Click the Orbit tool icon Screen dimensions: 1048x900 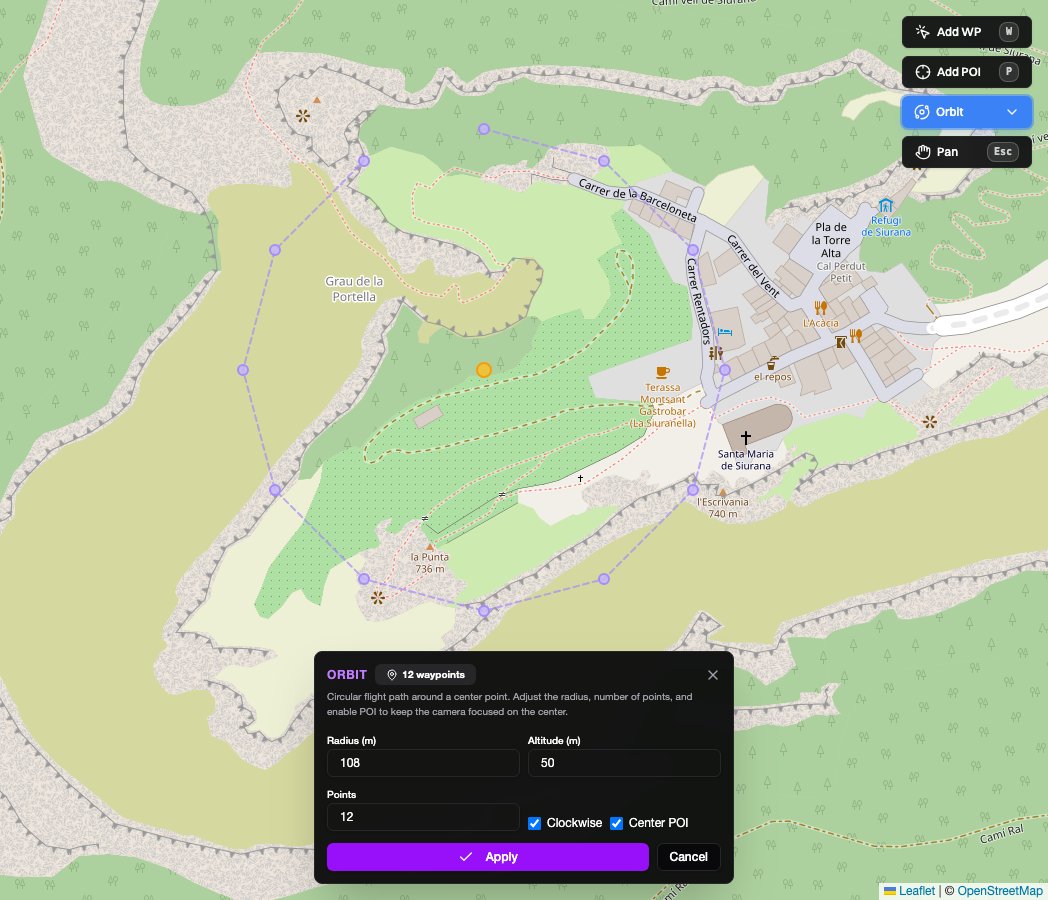tap(923, 112)
